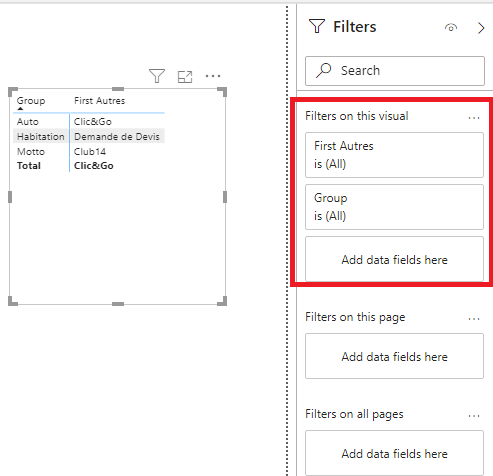Open focus mode for the table visual
The image size is (493, 476).
[x=185, y=77]
